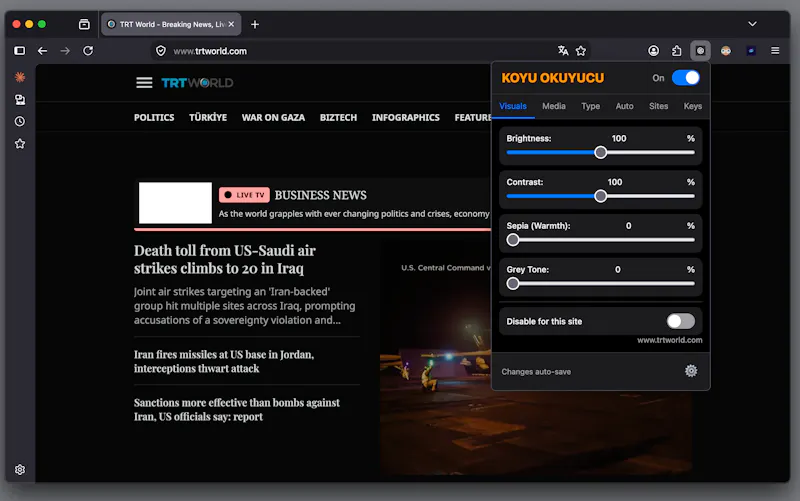Click the Brightness slider handle
This screenshot has width=800, height=501.
pyautogui.click(x=601, y=153)
